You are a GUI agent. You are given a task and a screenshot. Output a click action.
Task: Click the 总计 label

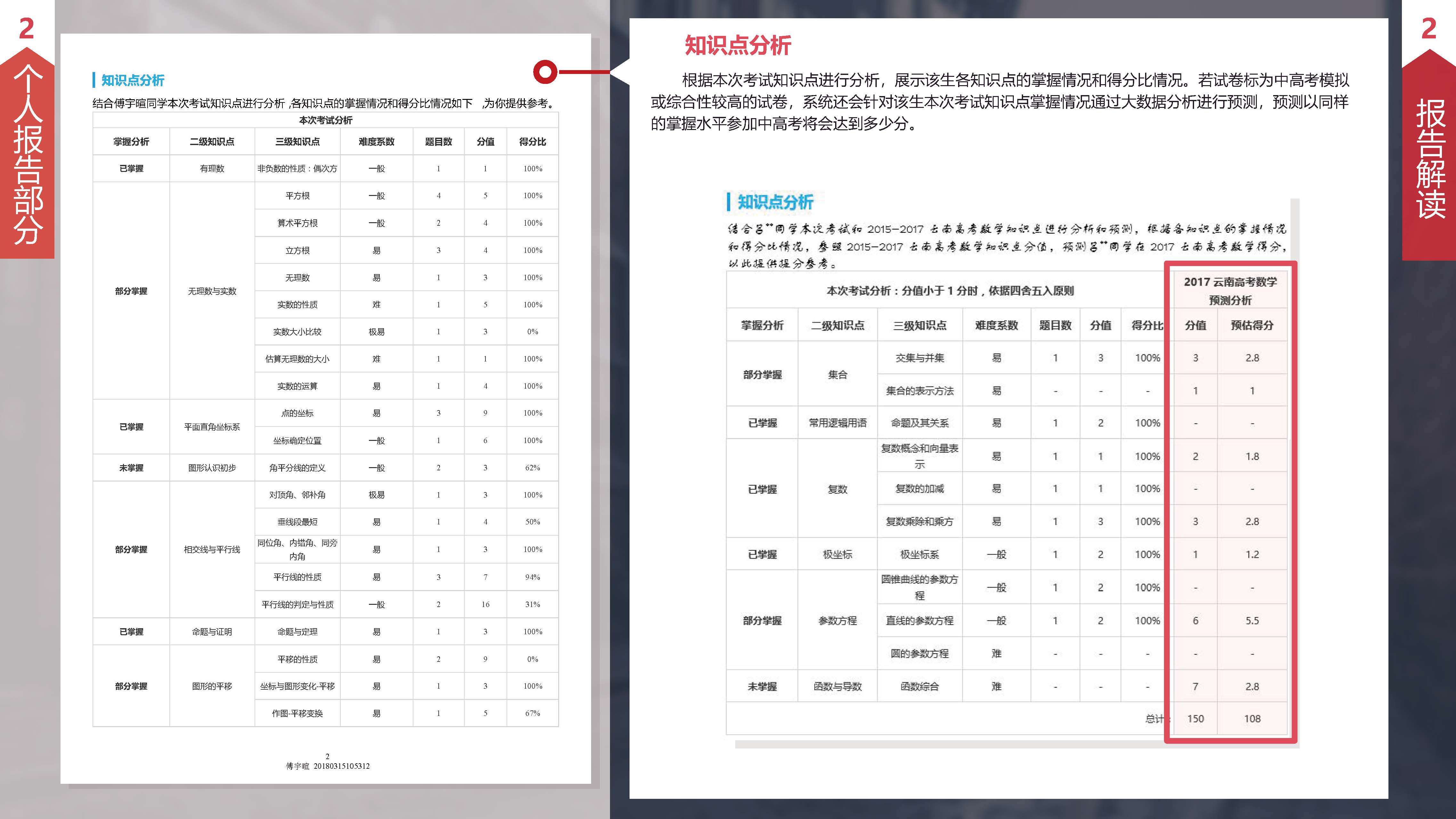point(1156,719)
